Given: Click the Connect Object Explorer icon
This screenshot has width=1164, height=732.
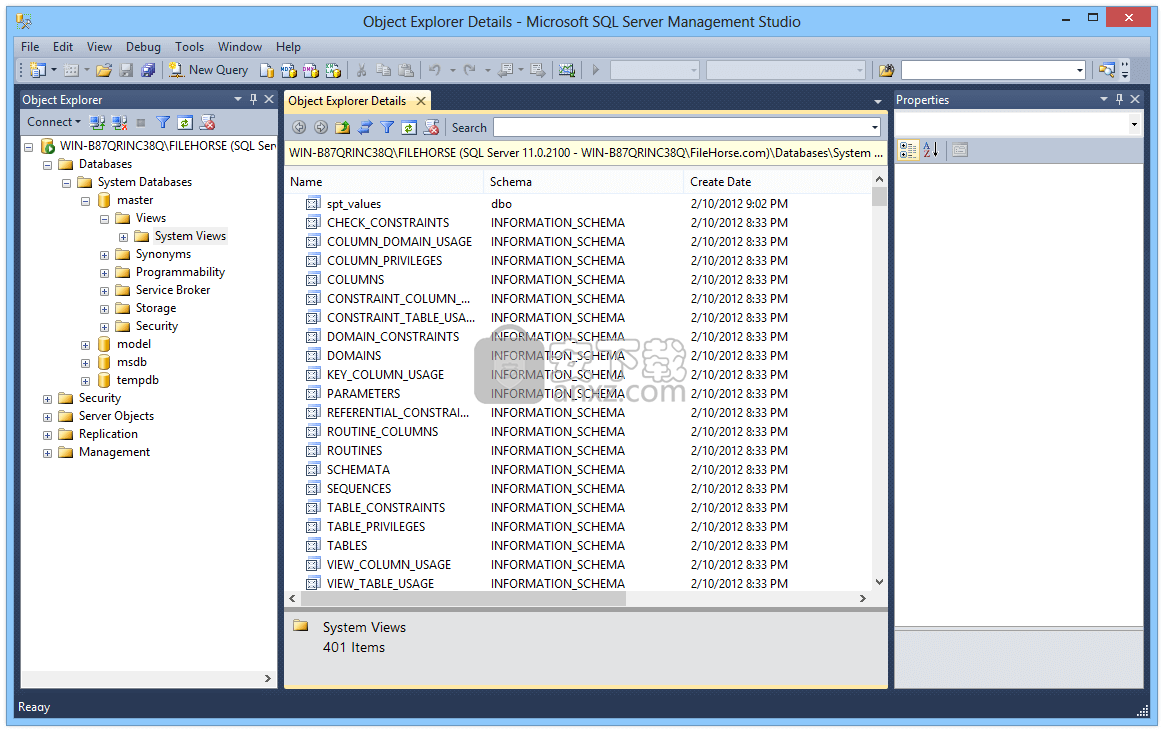Looking at the screenshot, I should point(97,122).
